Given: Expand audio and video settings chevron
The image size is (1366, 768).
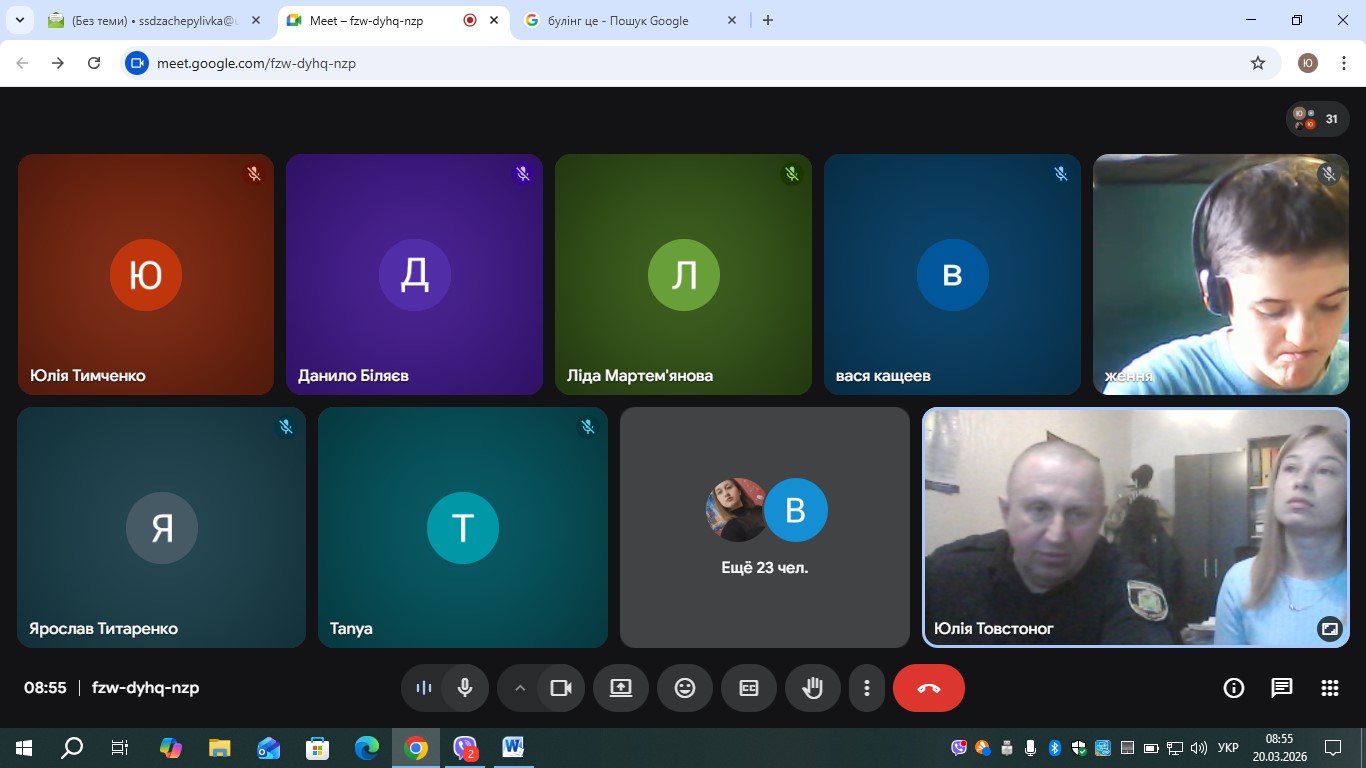Looking at the screenshot, I should [x=519, y=688].
